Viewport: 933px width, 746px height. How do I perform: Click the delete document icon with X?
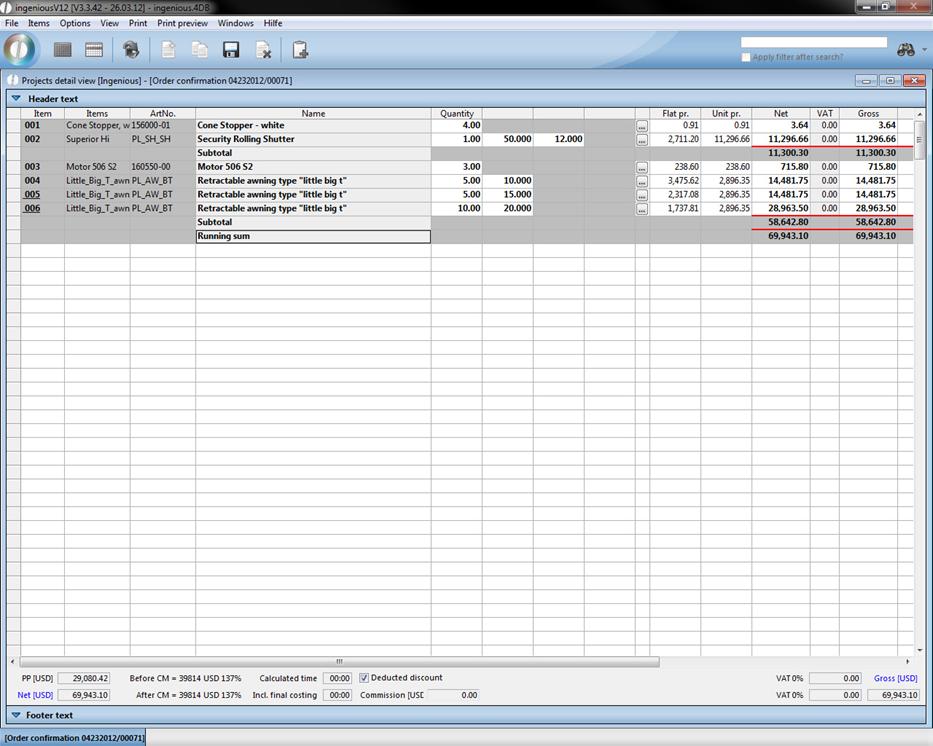pyautogui.click(x=263, y=50)
